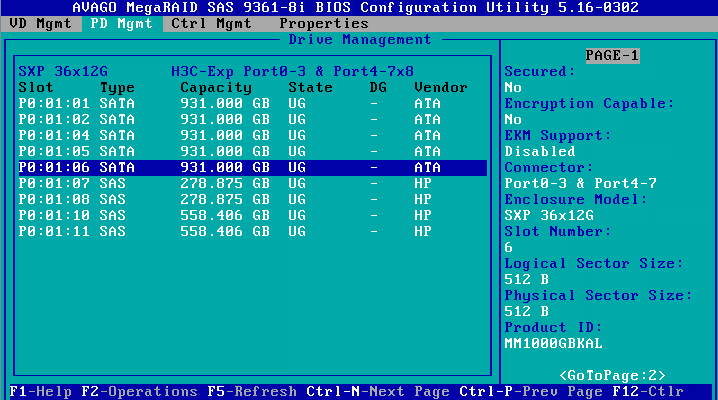The height and width of the screenshot is (400, 718).
Task: Select drive row P0:01:02
Action: point(252,119)
